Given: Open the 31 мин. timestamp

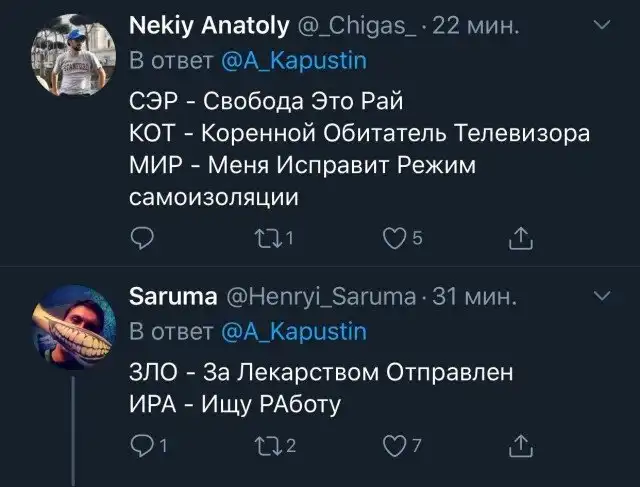Looking at the screenshot, I should (x=478, y=298).
